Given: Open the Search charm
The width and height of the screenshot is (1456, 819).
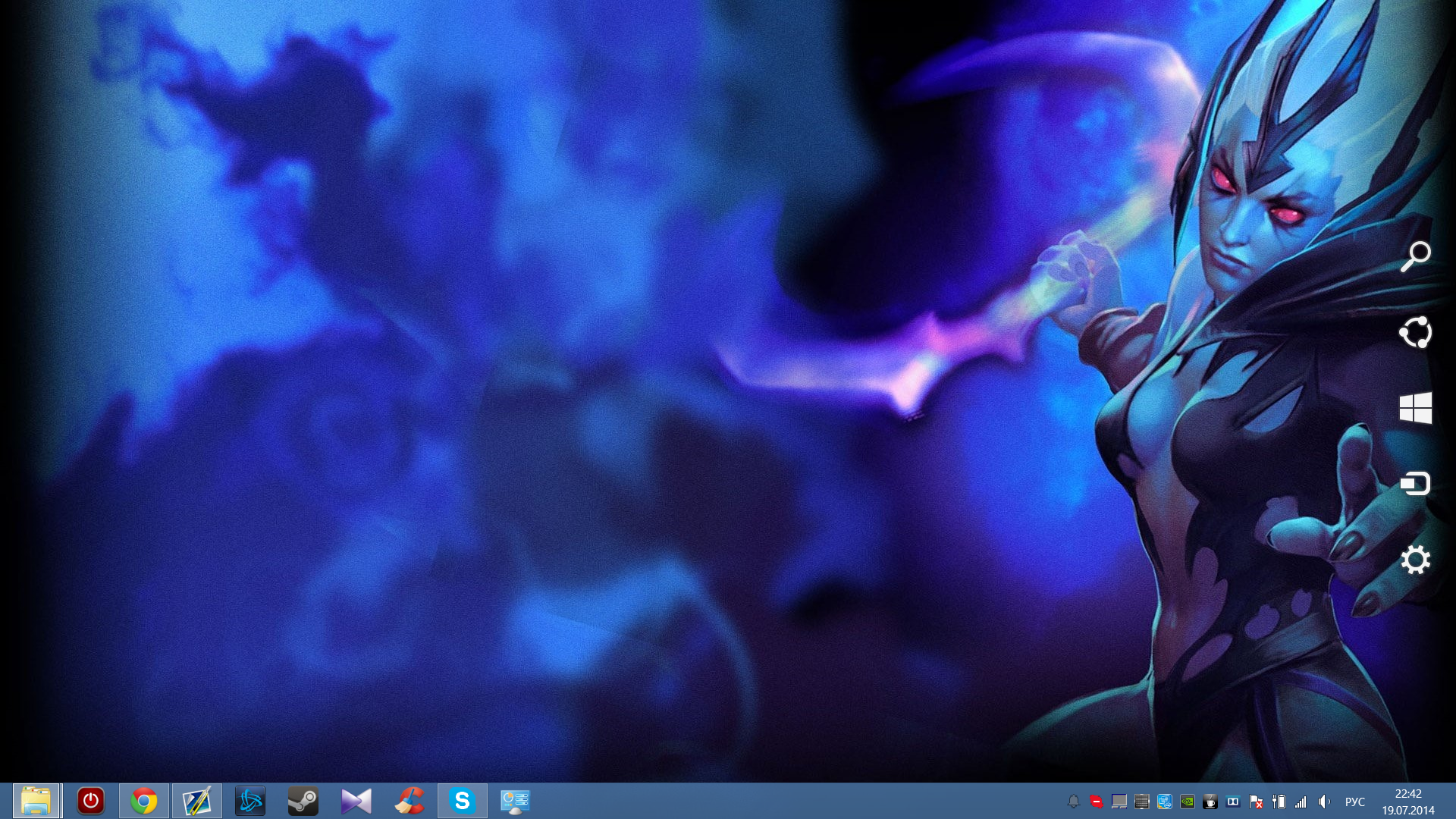Looking at the screenshot, I should click(1415, 256).
